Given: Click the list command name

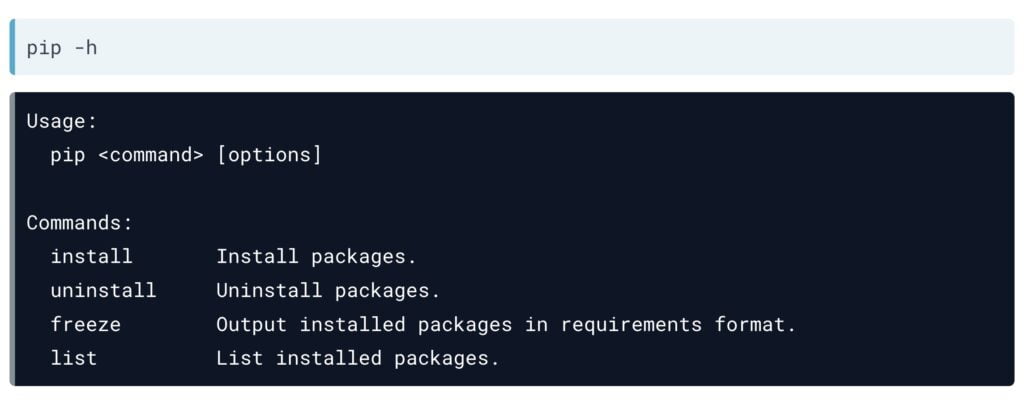Looking at the screenshot, I should (74, 358).
